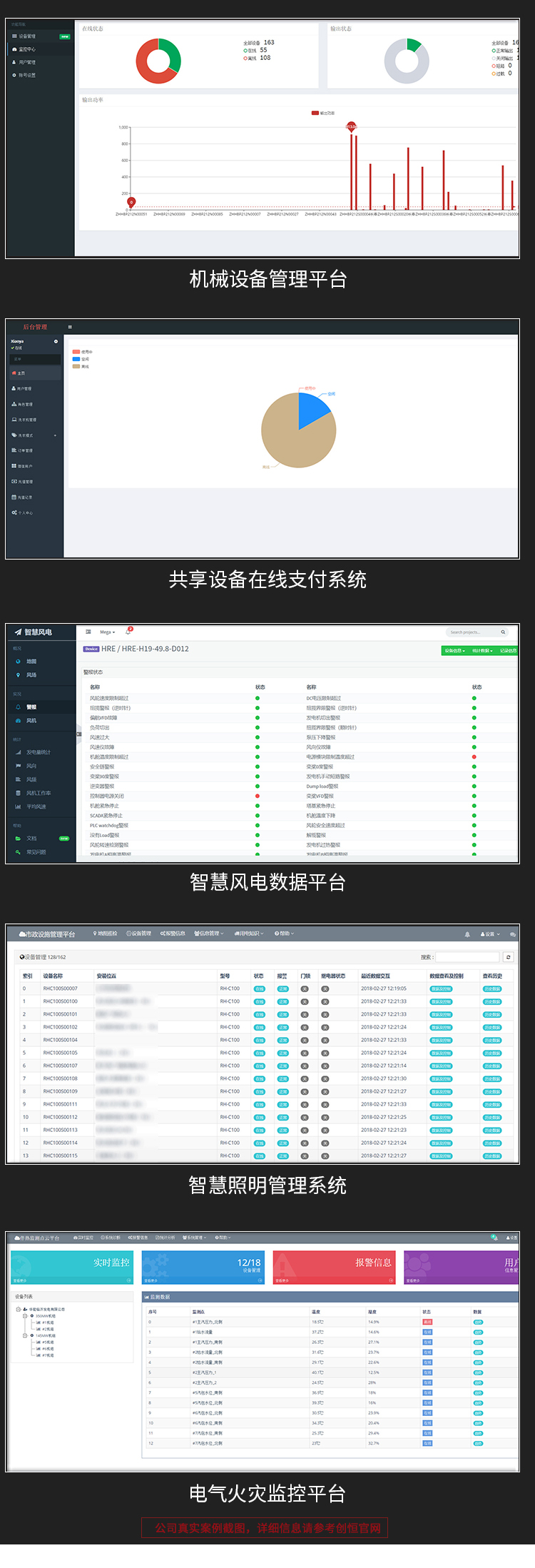This screenshot has height=1568, width=535.
Task: Click the refresh icon next to lighting search box
Action: [508, 957]
